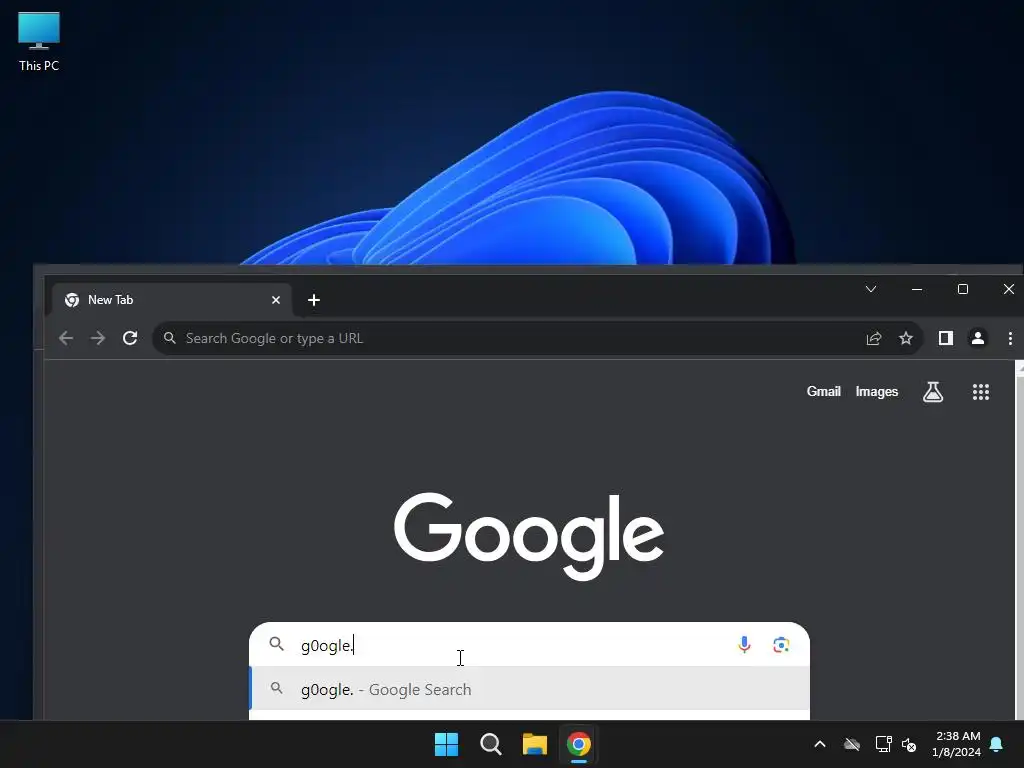The height and width of the screenshot is (768, 1024).
Task: Select the g0ogle. Google Search suggestion
Action: point(530,689)
